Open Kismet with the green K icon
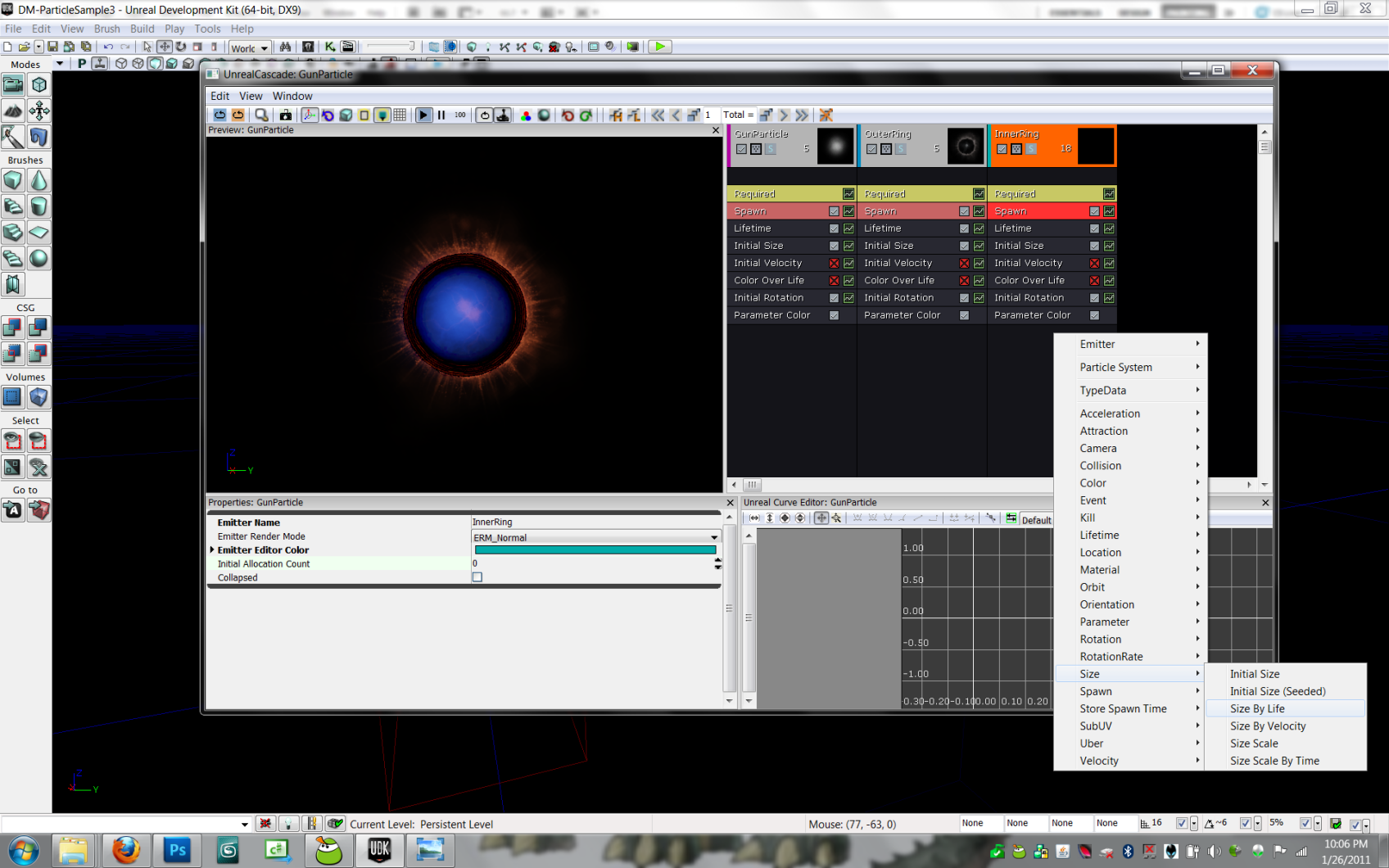The image size is (1389, 868). [329, 47]
